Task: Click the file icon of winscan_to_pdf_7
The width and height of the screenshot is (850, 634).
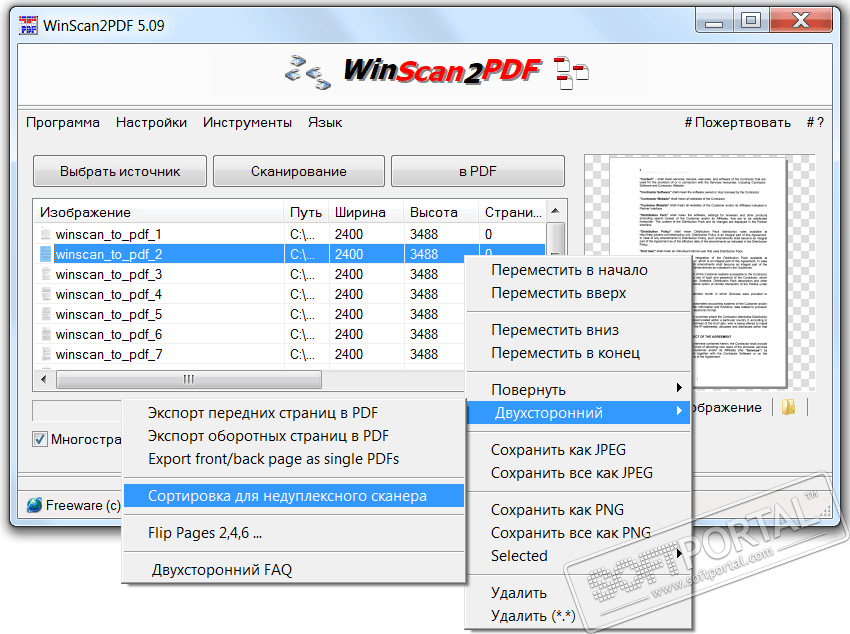Action: [x=46, y=354]
